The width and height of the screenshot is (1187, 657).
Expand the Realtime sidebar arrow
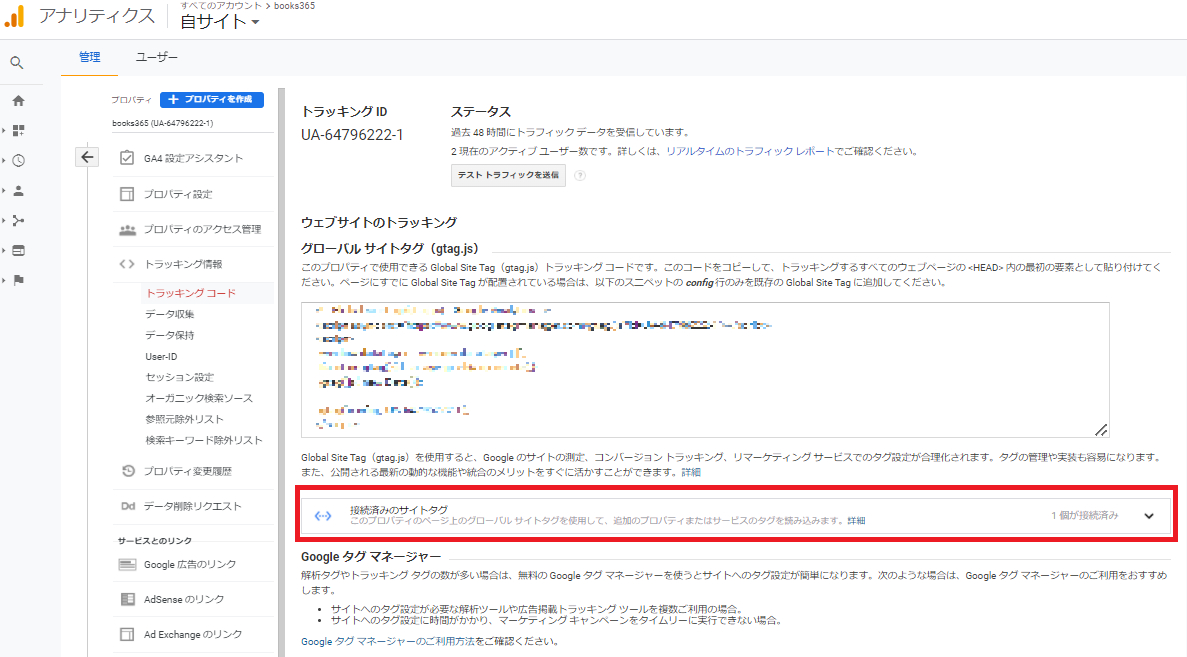tap(4, 160)
